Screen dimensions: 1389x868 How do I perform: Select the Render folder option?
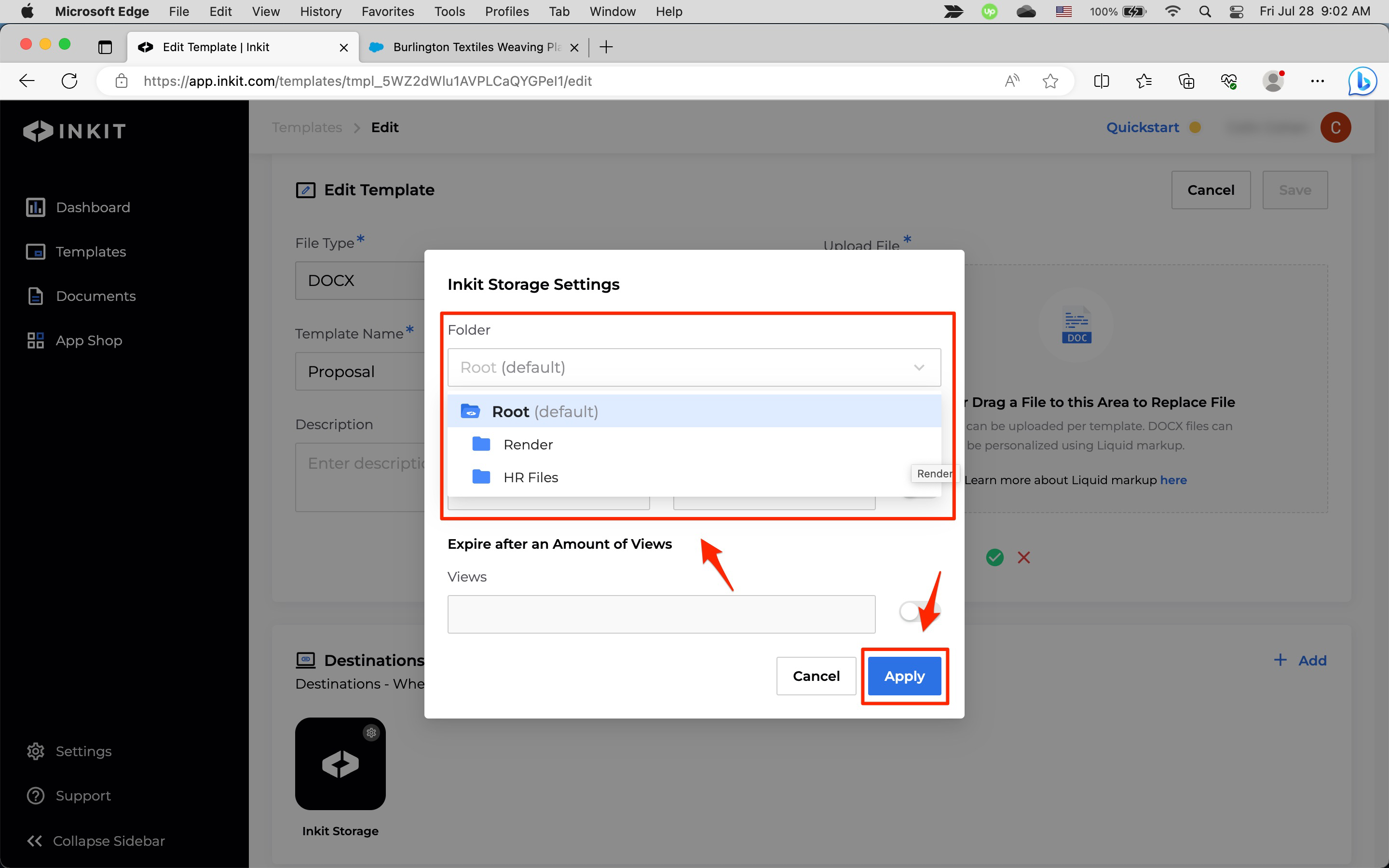point(528,444)
